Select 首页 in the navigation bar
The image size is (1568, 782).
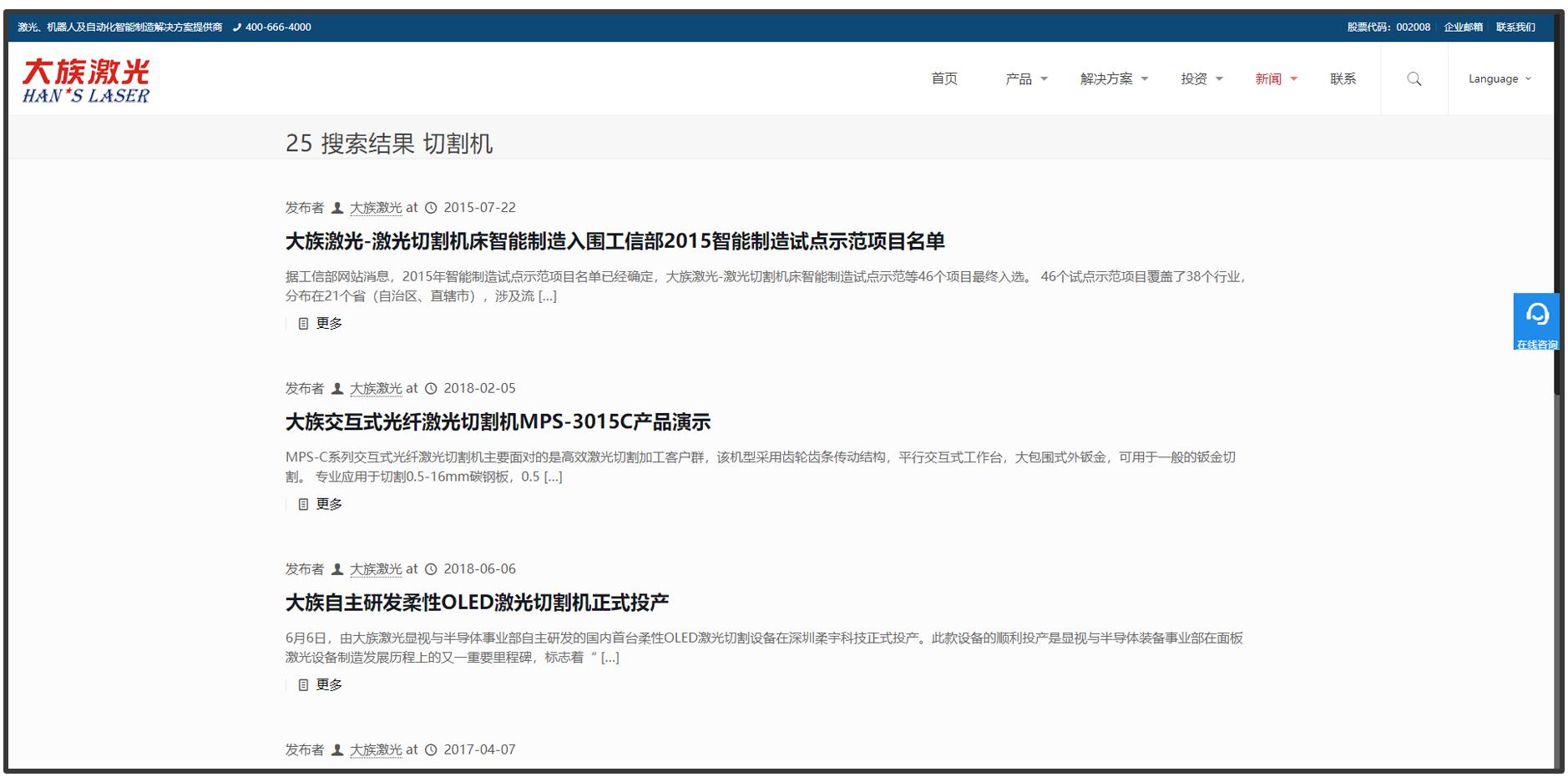coord(944,78)
